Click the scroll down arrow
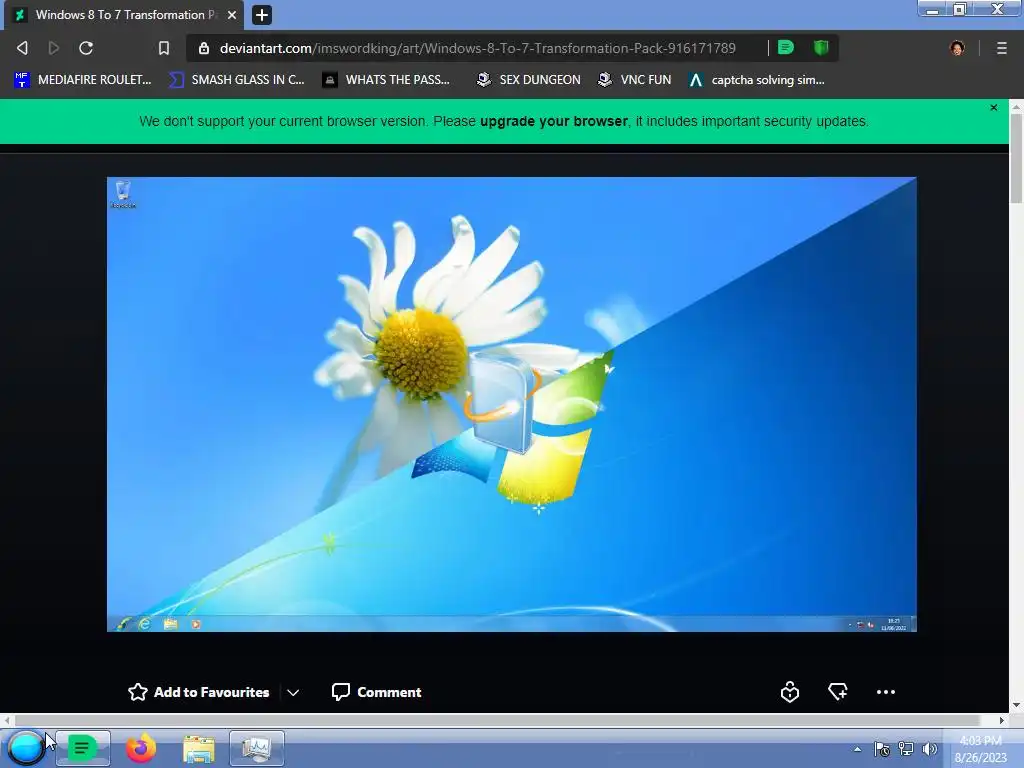The height and width of the screenshot is (768, 1024). (1016, 705)
